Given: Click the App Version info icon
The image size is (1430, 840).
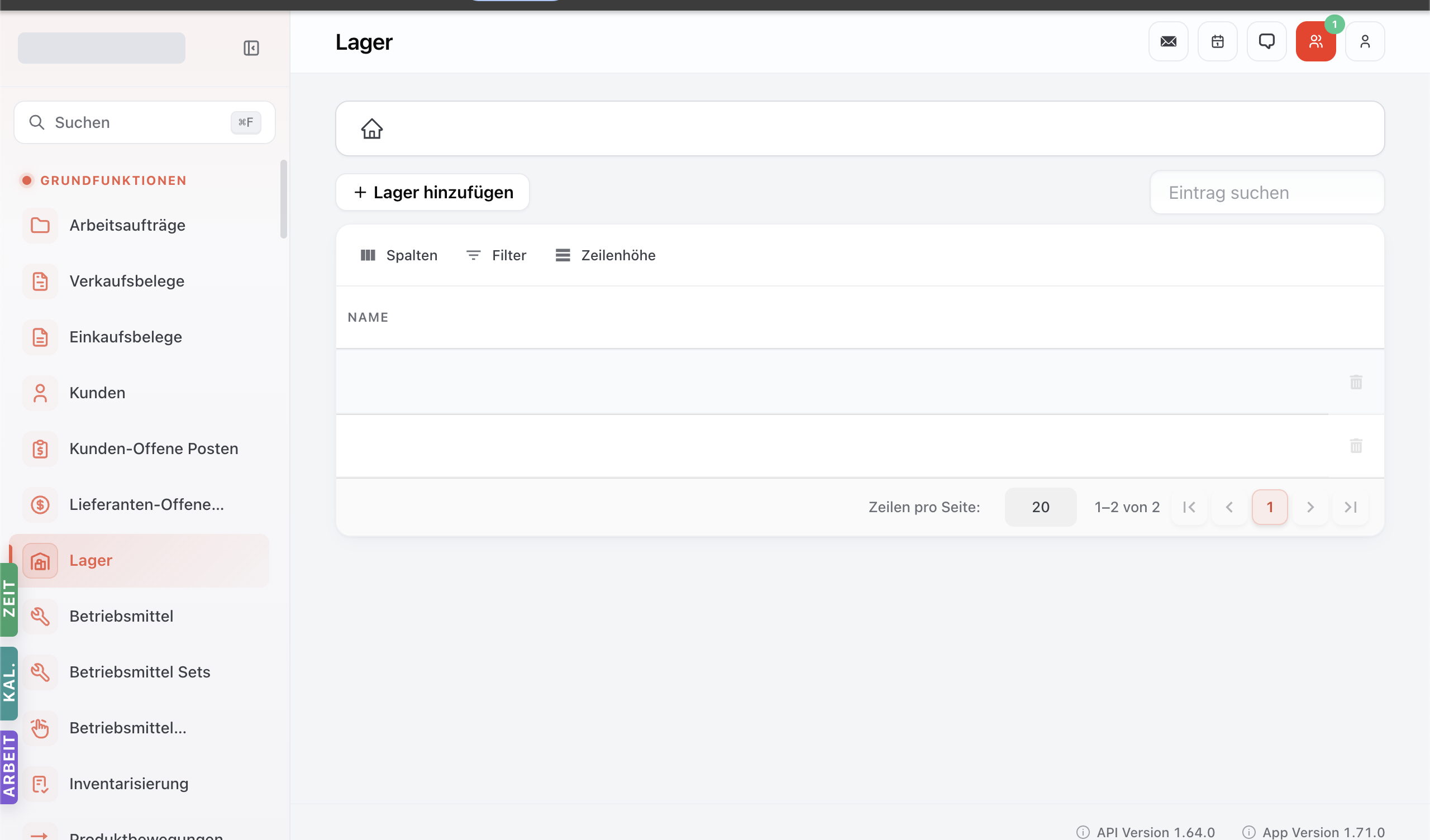Looking at the screenshot, I should pyautogui.click(x=1248, y=832).
